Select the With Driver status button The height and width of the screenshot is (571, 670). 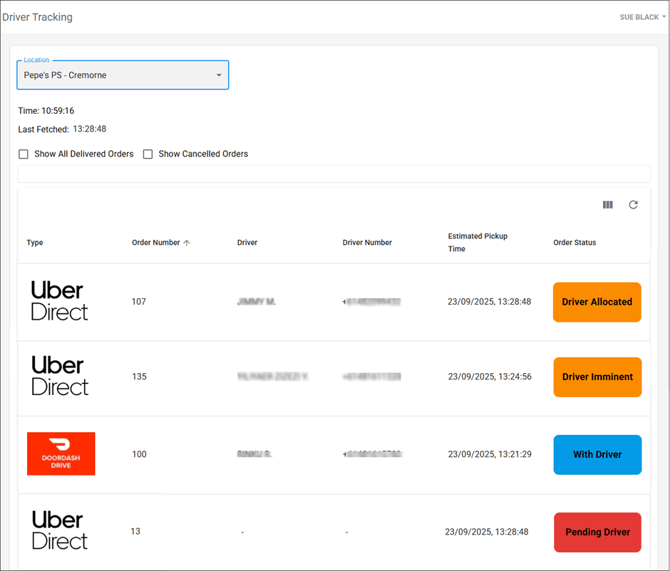(x=597, y=455)
